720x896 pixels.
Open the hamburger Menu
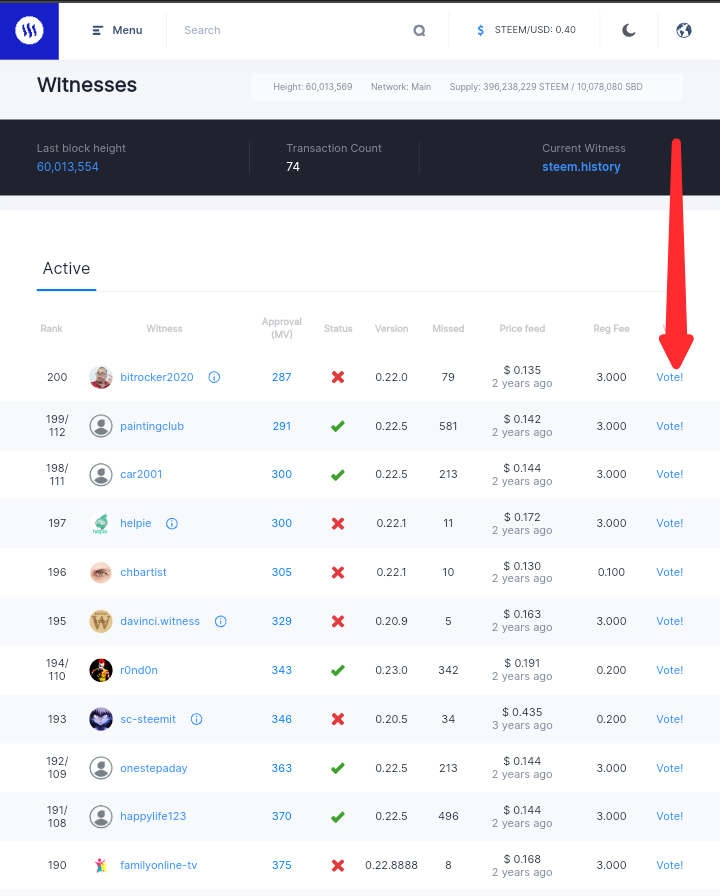pyautogui.click(x=118, y=30)
